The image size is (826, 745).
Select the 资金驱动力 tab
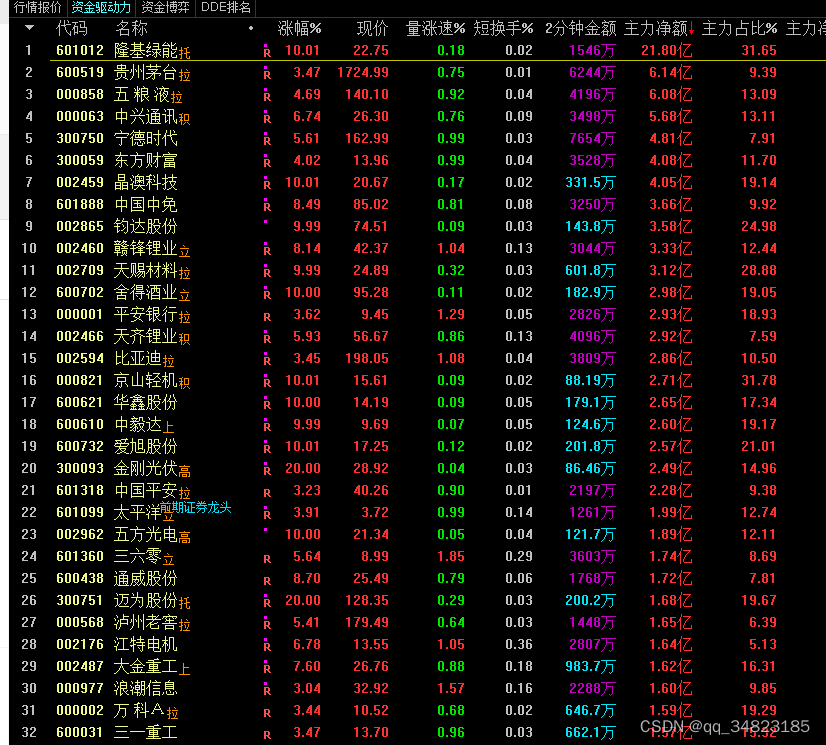pyautogui.click(x=101, y=7)
